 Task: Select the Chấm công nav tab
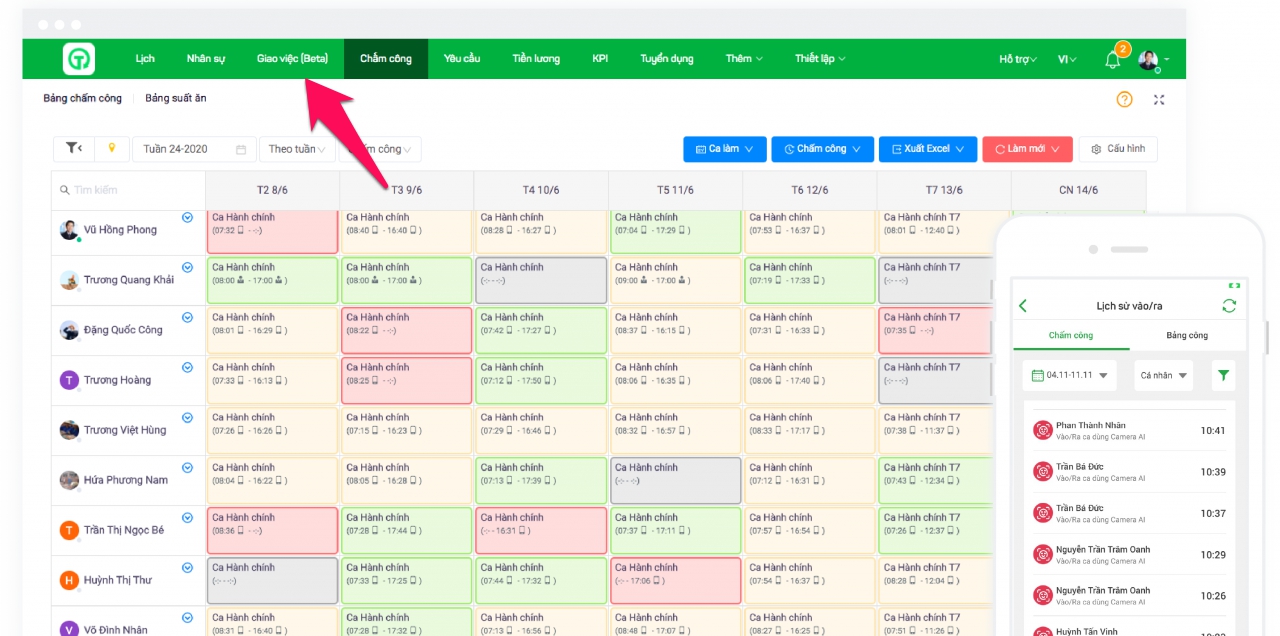(386, 59)
